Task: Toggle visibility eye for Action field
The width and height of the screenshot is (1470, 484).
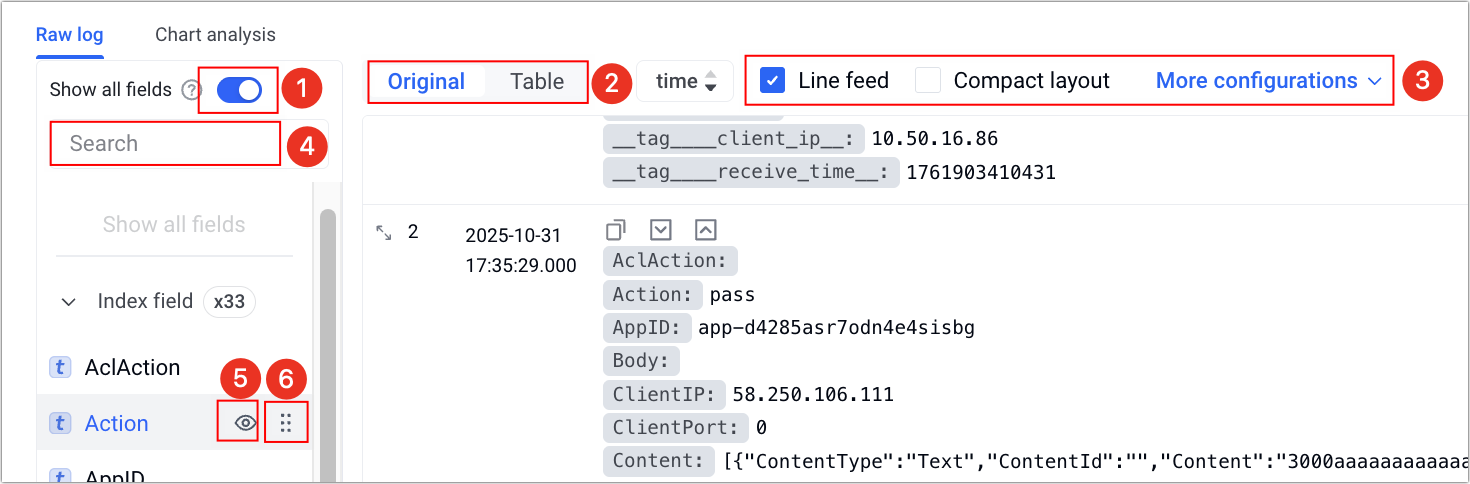Action: [x=244, y=423]
